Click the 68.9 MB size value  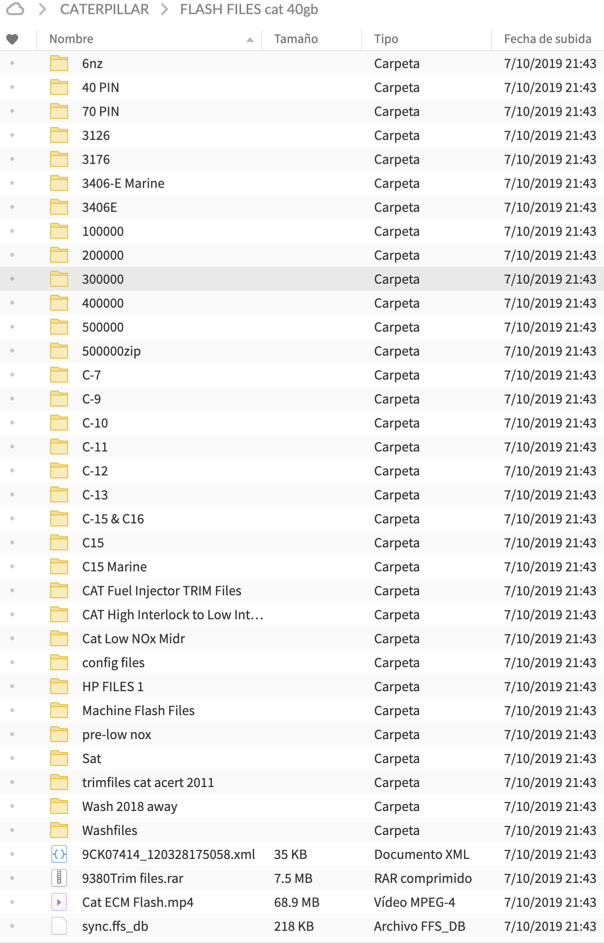click(297, 902)
